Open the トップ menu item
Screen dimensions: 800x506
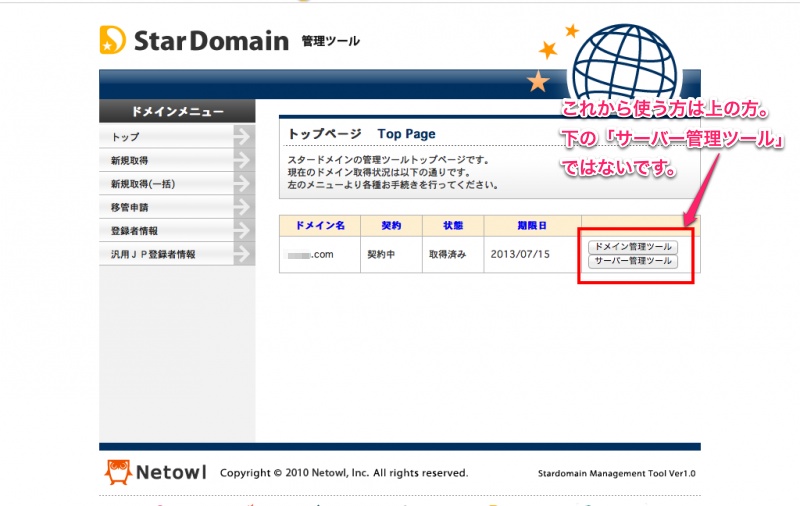tap(177, 137)
